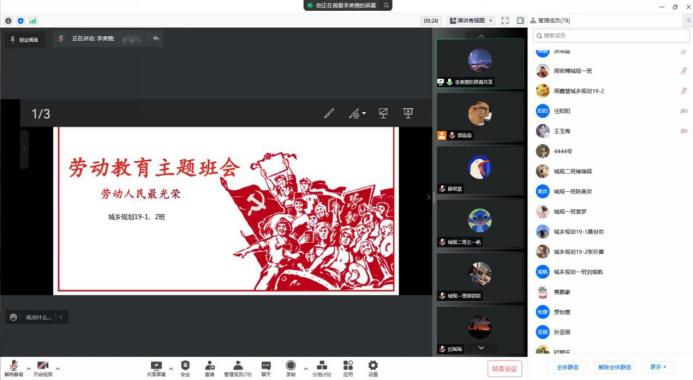
Task: Toggle the camera video button
Action: click(x=43, y=368)
